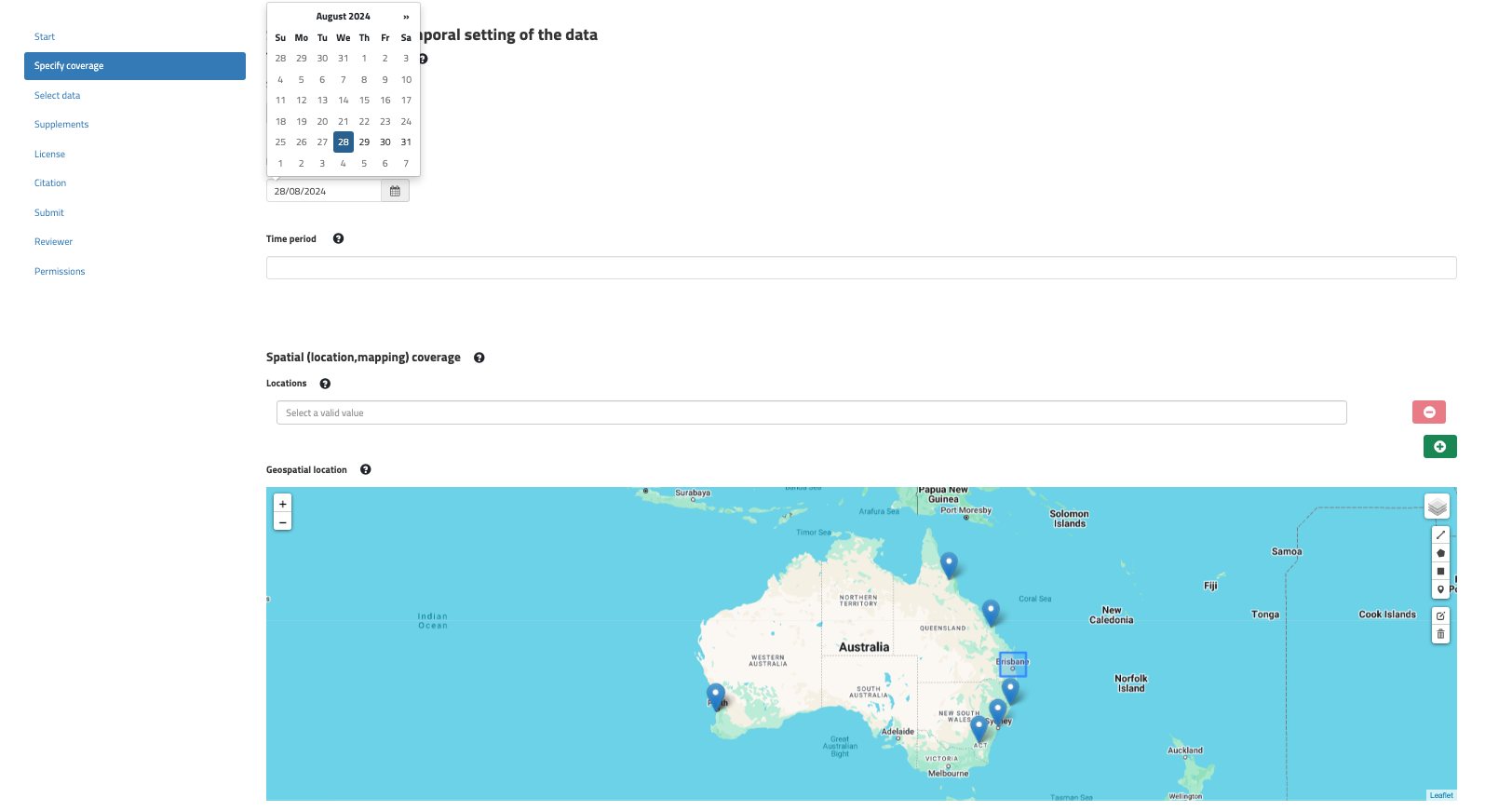1512x811 pixels.
Task: Open the map layers control
Action: (1437, 507)
